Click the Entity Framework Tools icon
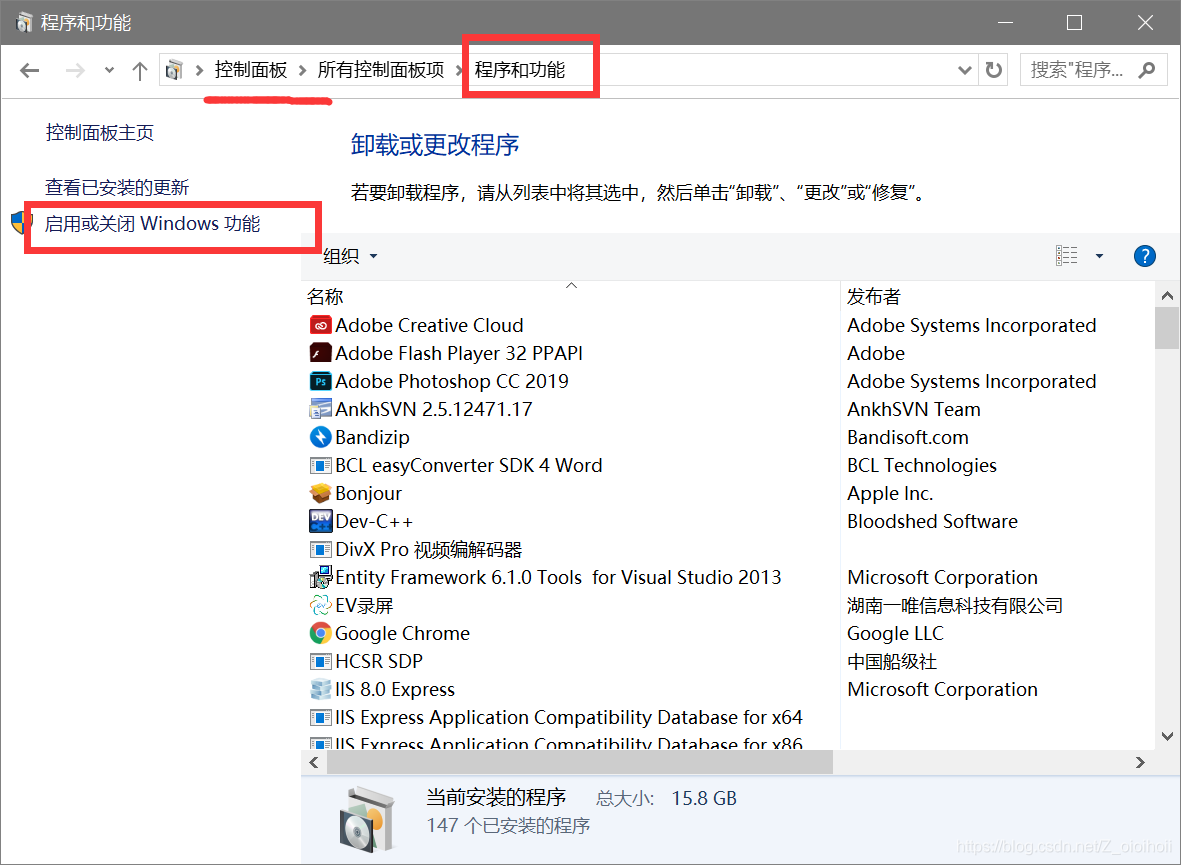1181x865 pixels. [321, 577]
